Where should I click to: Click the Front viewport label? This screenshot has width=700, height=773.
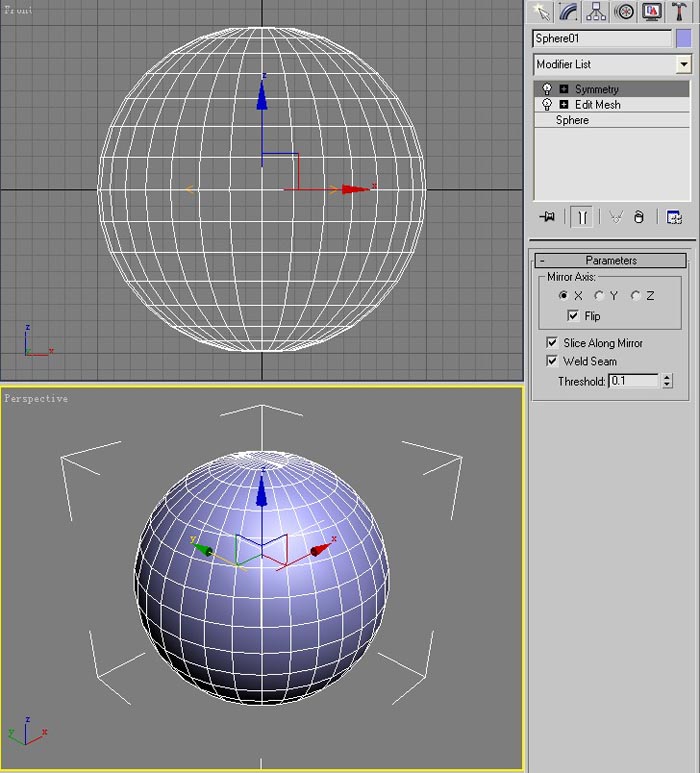[x=18, y=10]
